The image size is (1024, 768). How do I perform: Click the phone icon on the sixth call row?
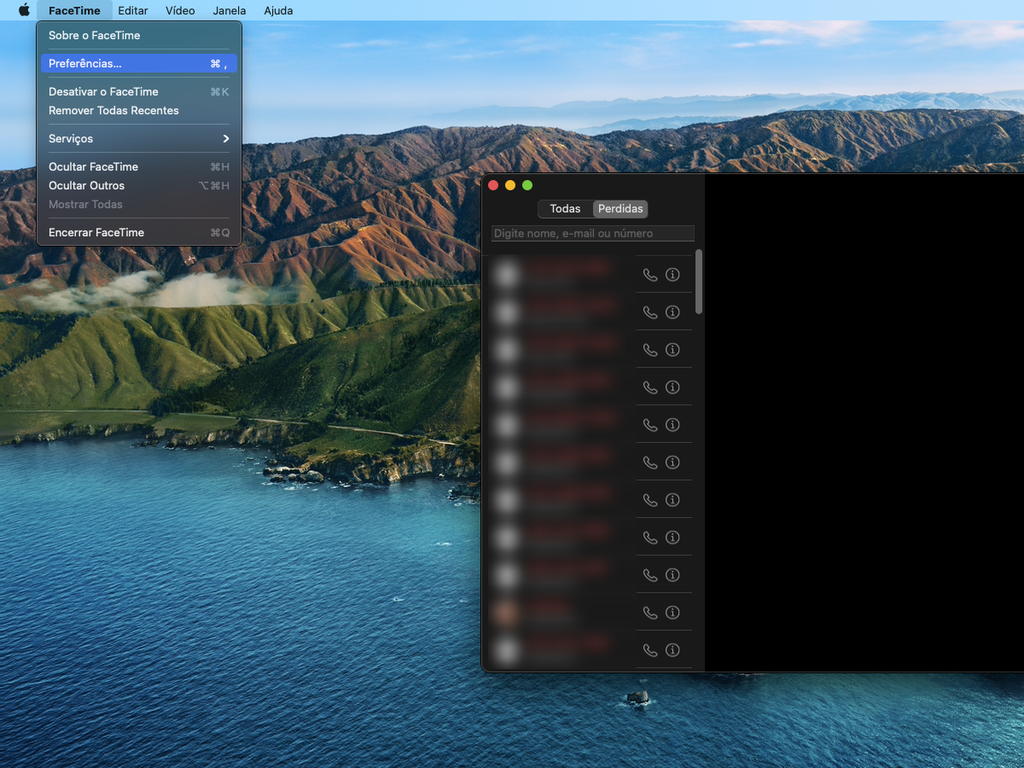650,463
